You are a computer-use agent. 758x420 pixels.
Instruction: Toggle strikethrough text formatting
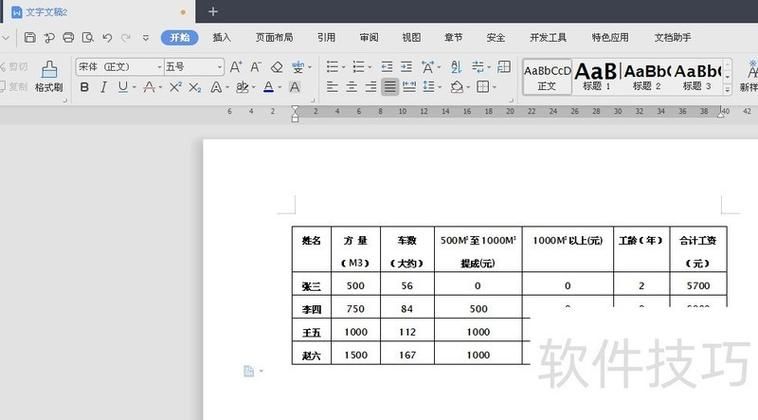click(x=149, y=87)
